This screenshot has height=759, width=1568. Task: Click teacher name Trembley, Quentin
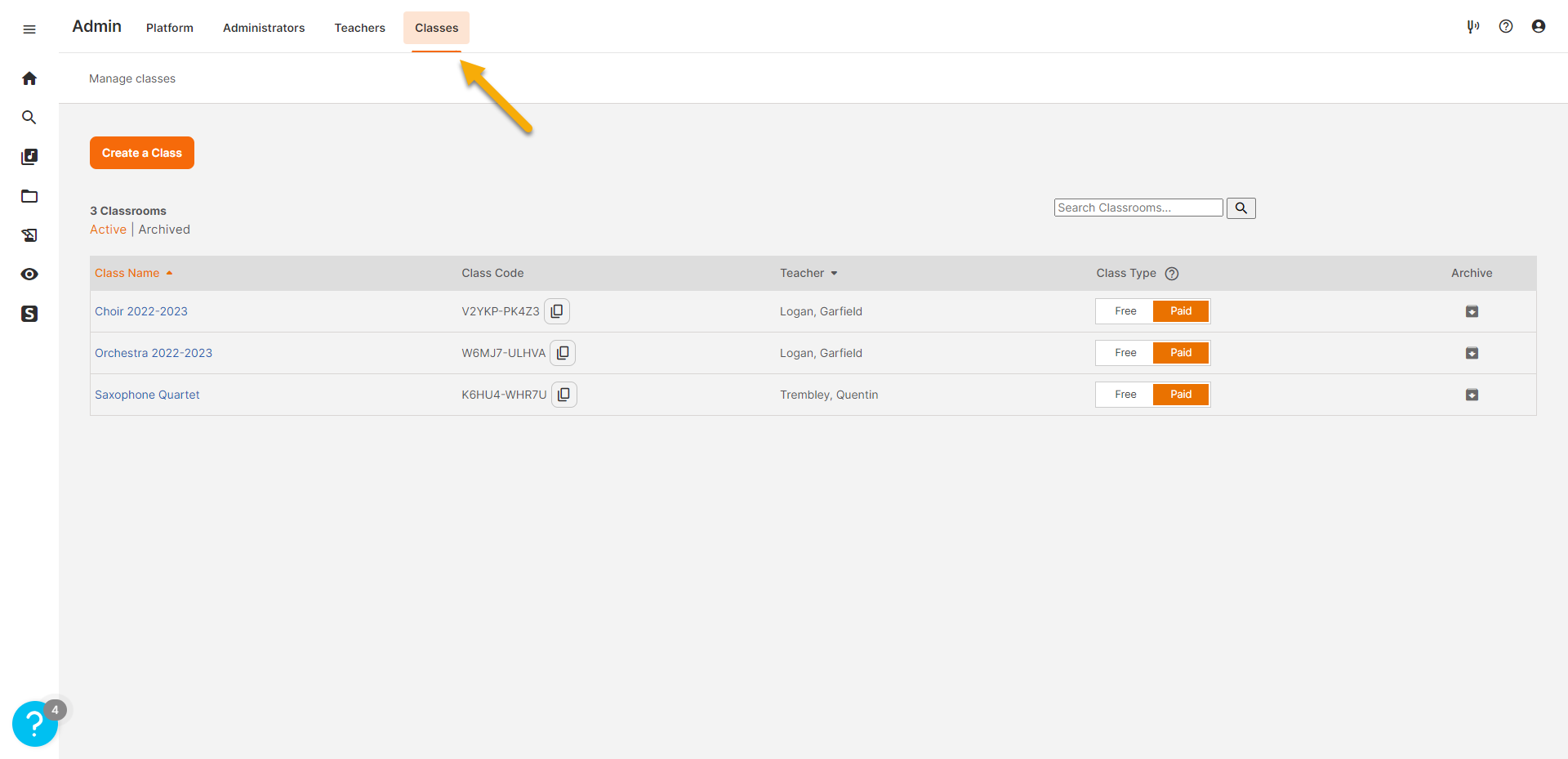pyautogui.click(x=829, y=395)
